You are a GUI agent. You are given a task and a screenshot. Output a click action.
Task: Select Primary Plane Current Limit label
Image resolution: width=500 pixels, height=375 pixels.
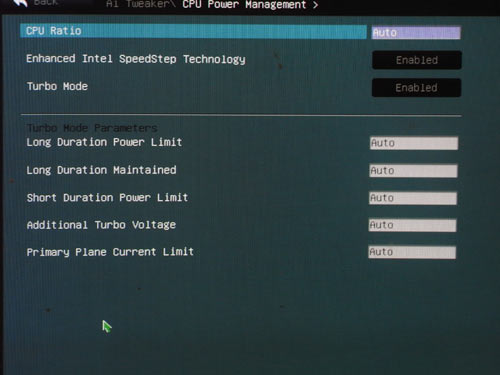[110, 252]
